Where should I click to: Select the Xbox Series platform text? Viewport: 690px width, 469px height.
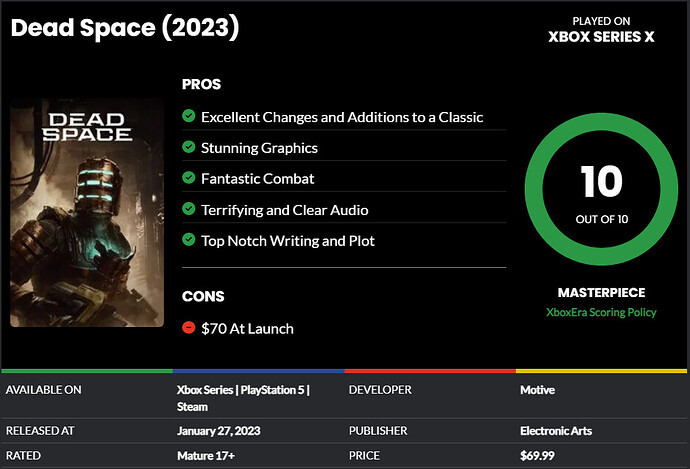pyautogui.click(x=205, y=390)
